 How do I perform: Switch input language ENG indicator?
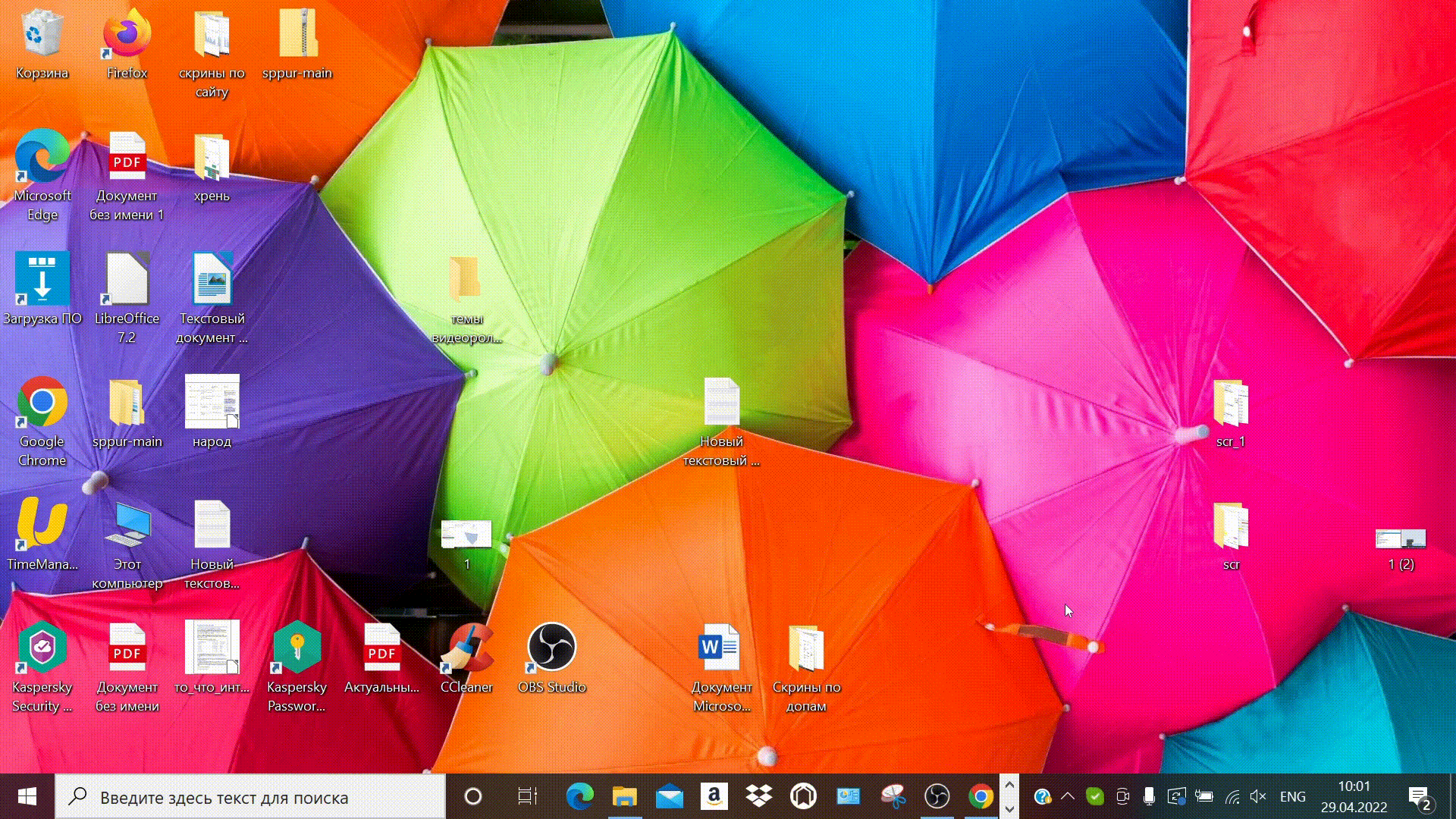coord(1293,796)
